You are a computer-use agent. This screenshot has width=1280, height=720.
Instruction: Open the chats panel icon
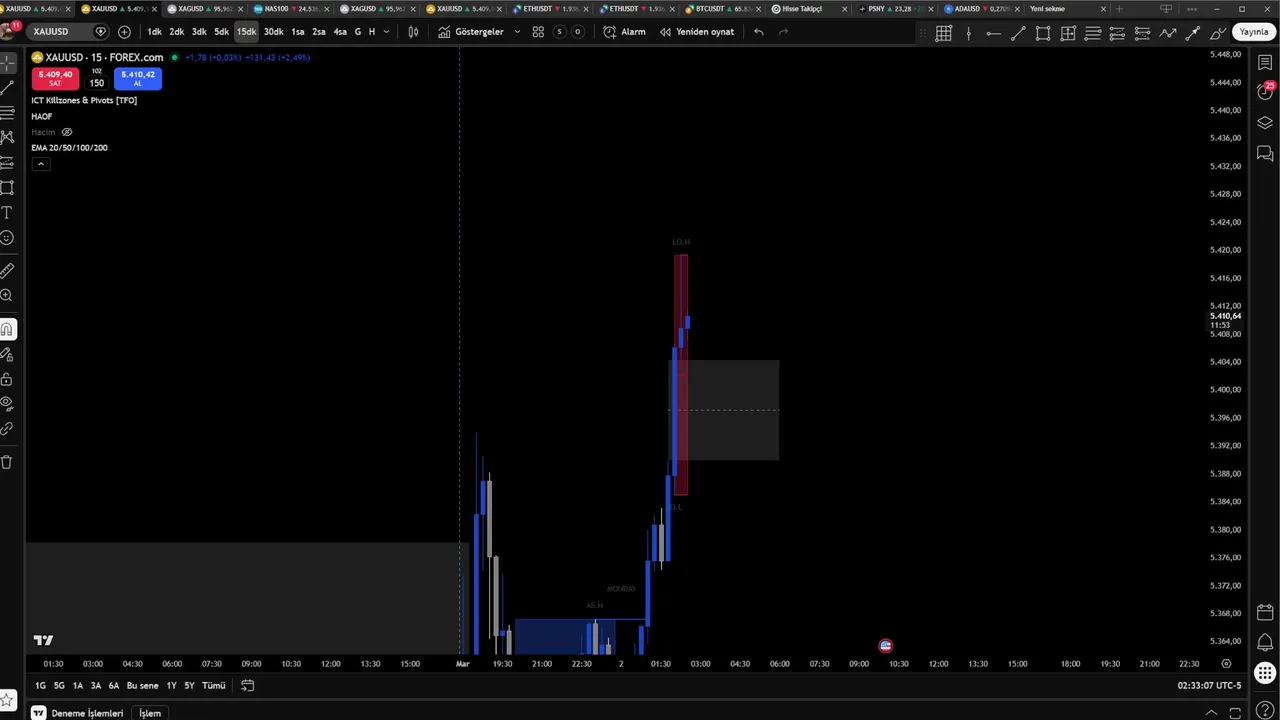(1265, 153)
